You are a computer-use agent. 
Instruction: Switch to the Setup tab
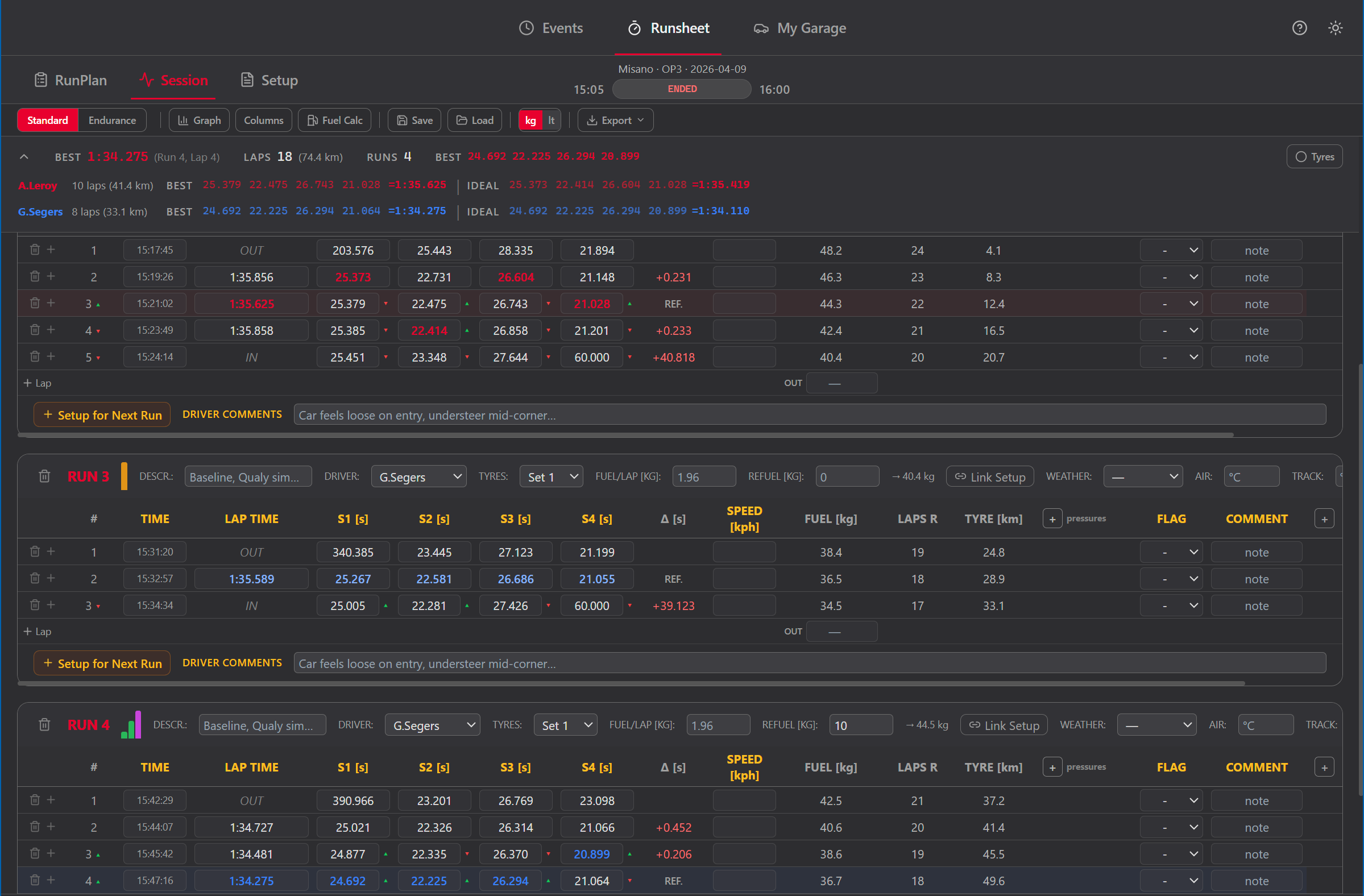269,80
